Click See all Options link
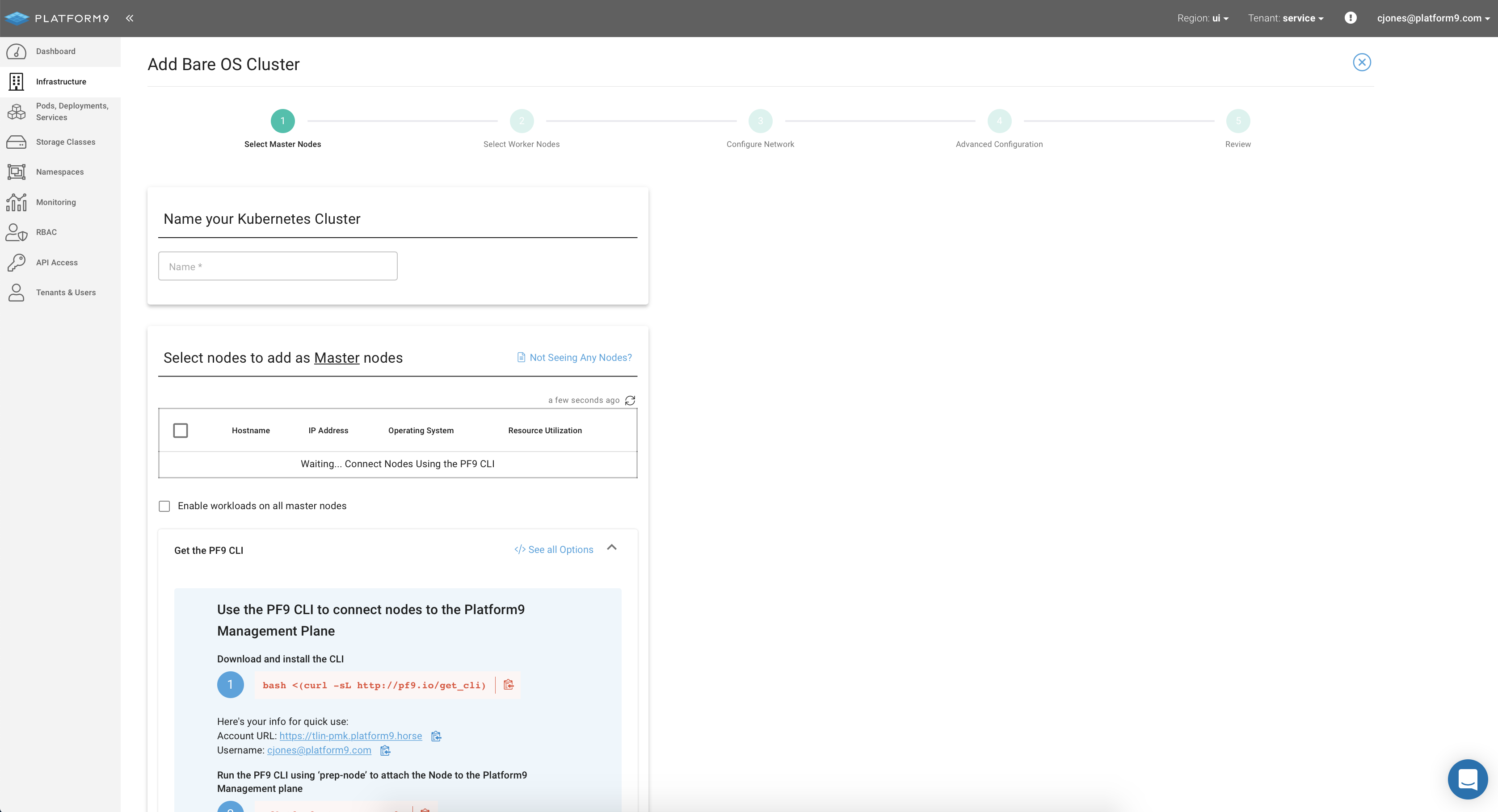This screenshot has height=812, width=1498. point(560,550)
